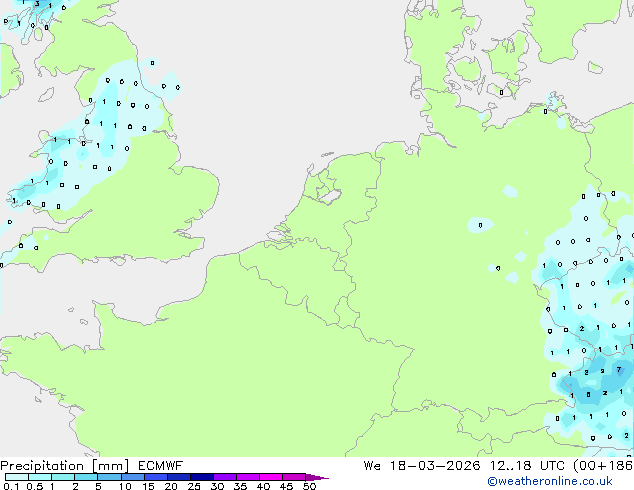Click the above-50 mm arrow tip of legend
This screenshot has width=634, height=490.
(x=317, y=477)
